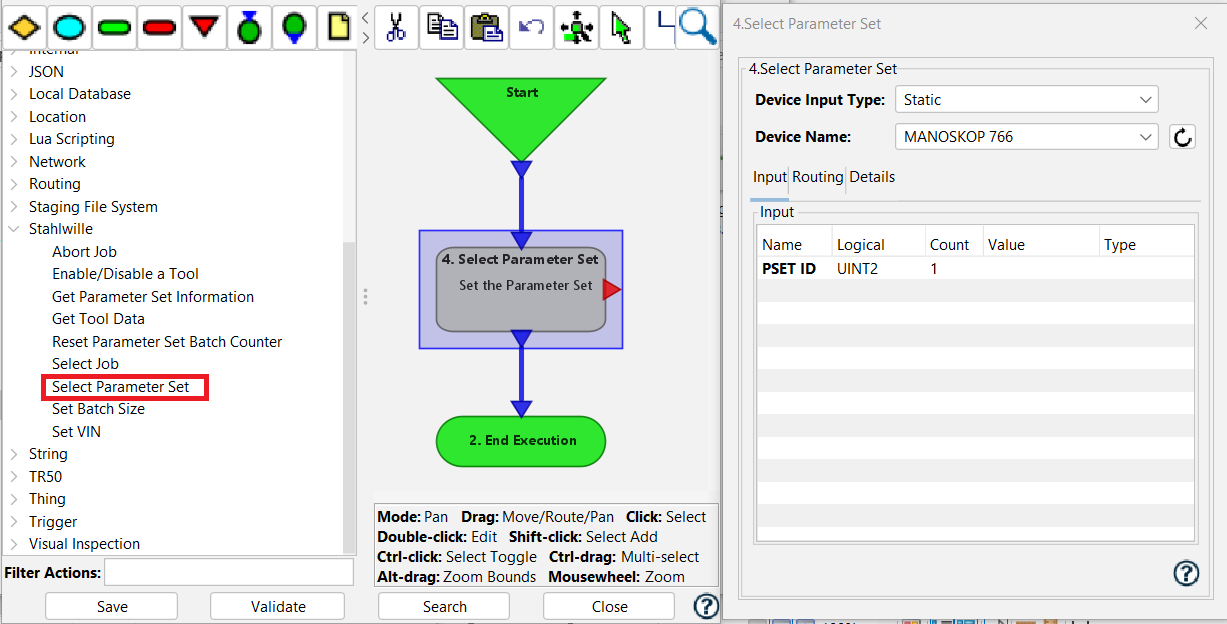Click the Cut scissors icon
Viewport: 1227px width, 624px height.
(x=396, y=27)
